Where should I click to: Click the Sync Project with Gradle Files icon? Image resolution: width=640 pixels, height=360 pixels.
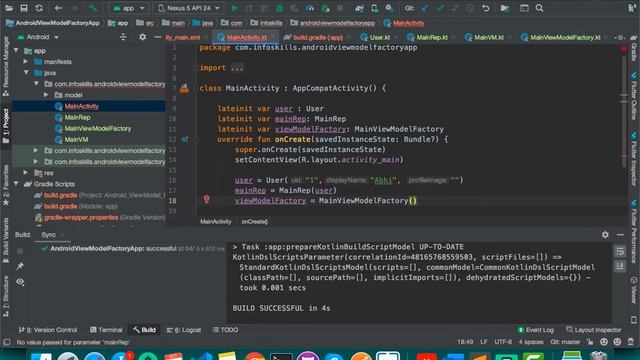click(359, 8)
